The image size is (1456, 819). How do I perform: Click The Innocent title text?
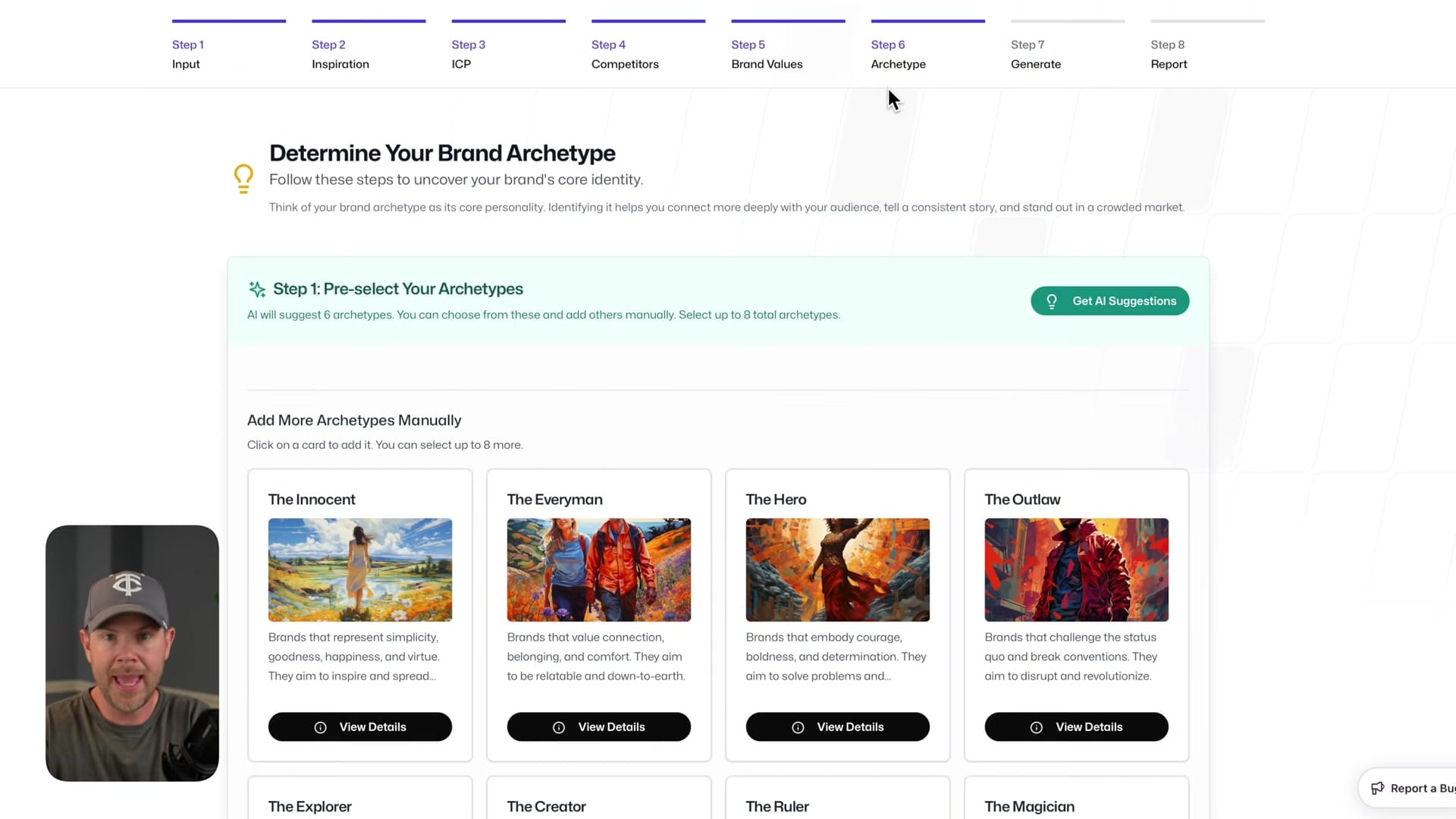pos(312,499)
